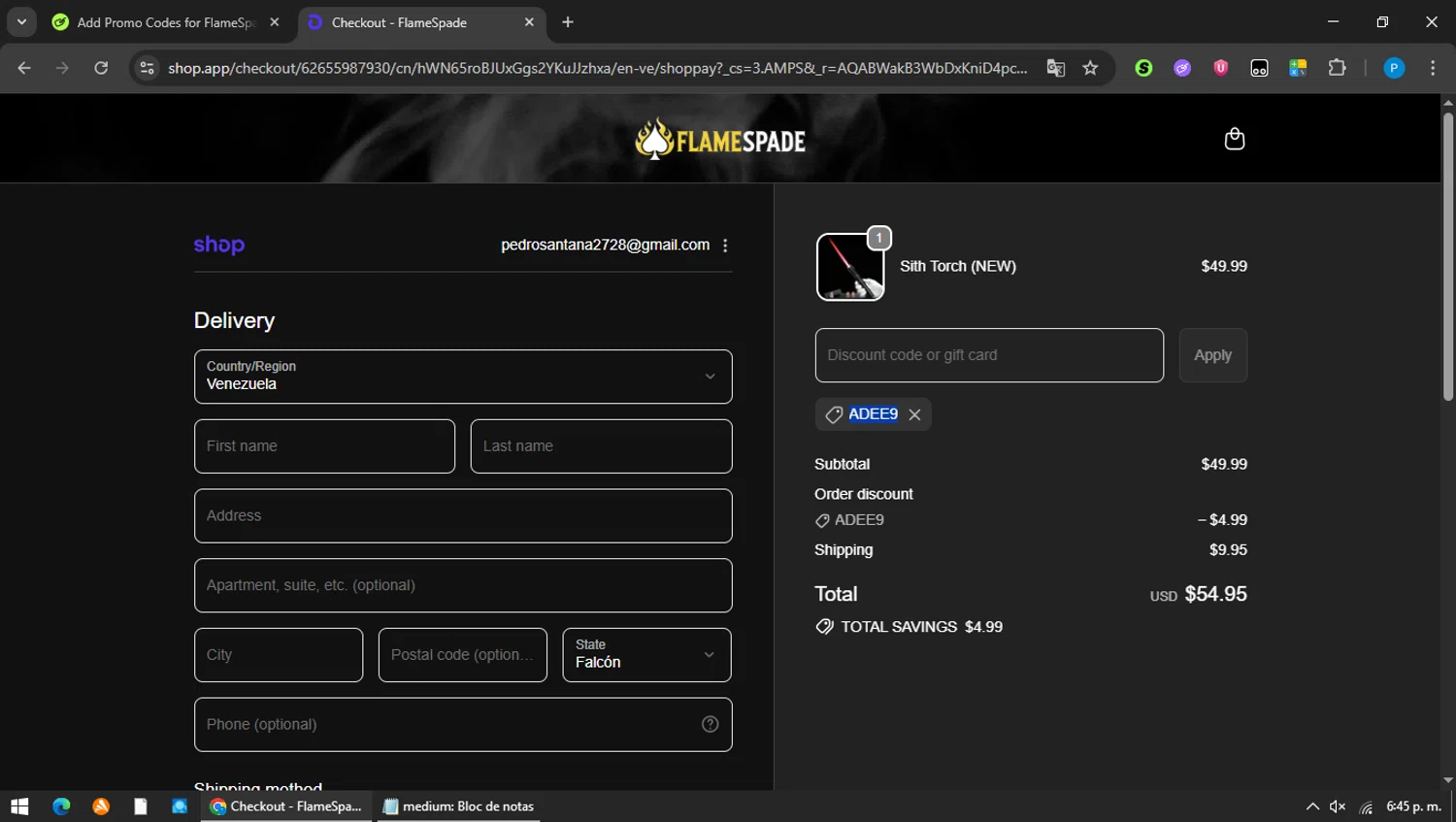The height and width of the screenshot is (822, 1456).
Task: Click the Wi-Fi network tray icon
Action: 1367,806
